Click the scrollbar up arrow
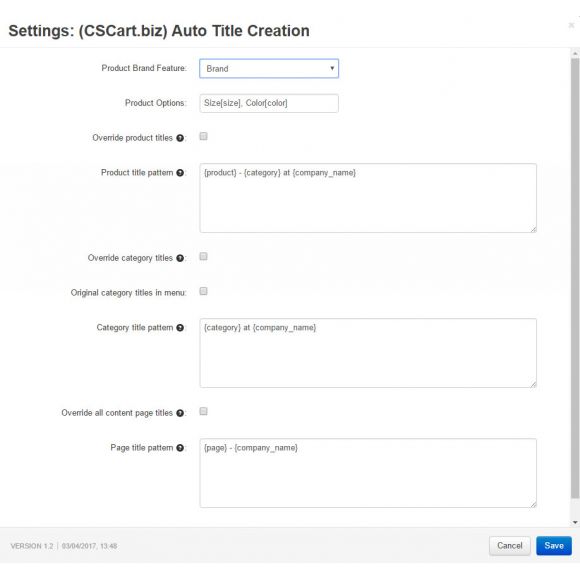The image size is (580, 580). coord(575,54)
